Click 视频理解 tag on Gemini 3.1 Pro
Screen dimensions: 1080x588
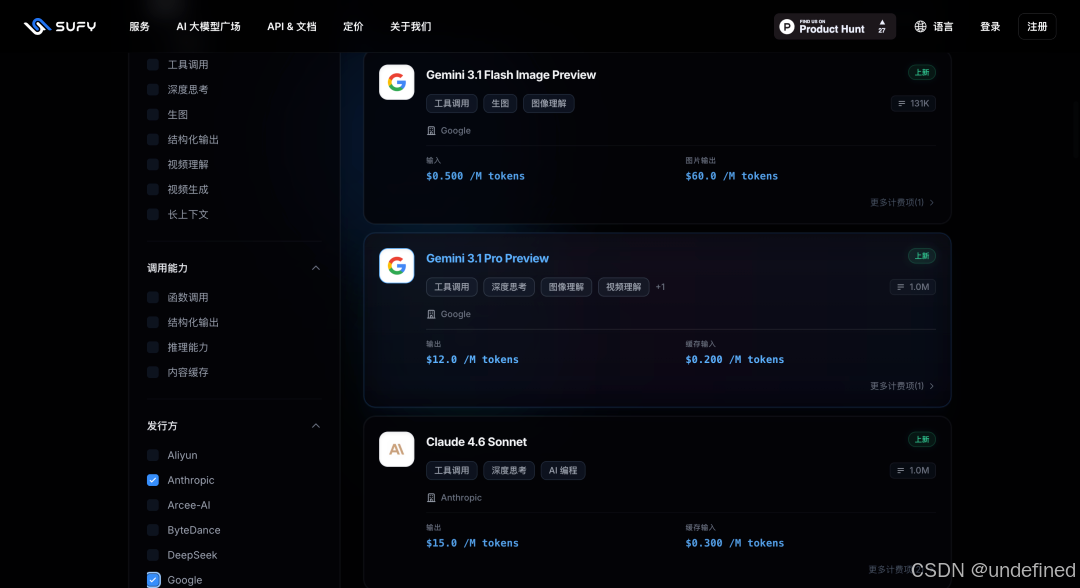(623, 287)
